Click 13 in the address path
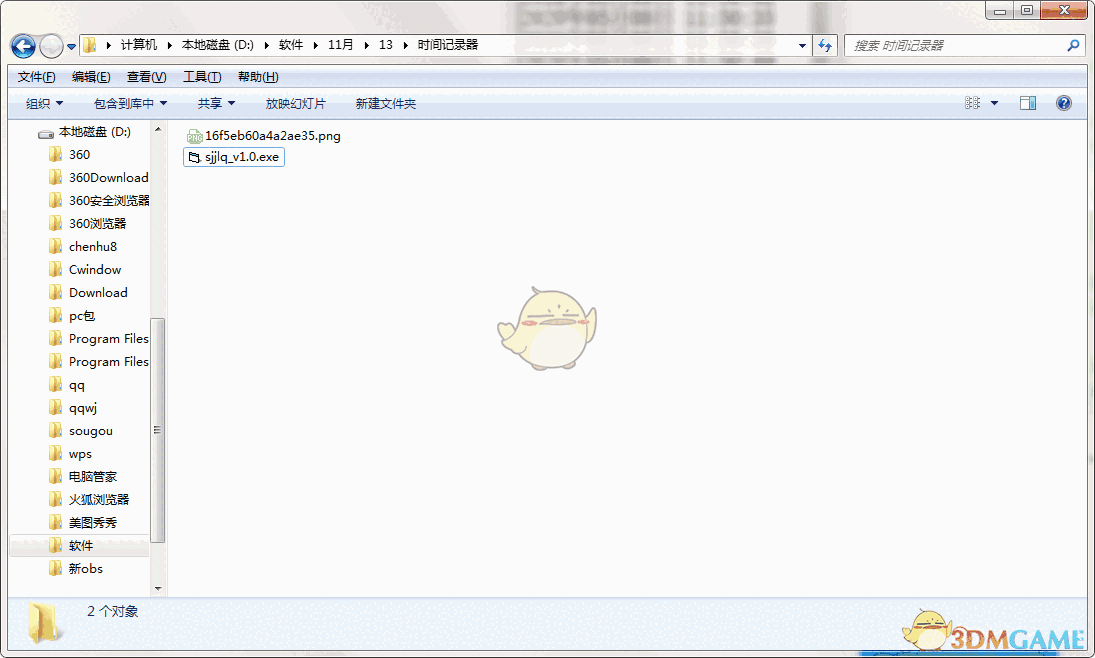 click(385, 45)
